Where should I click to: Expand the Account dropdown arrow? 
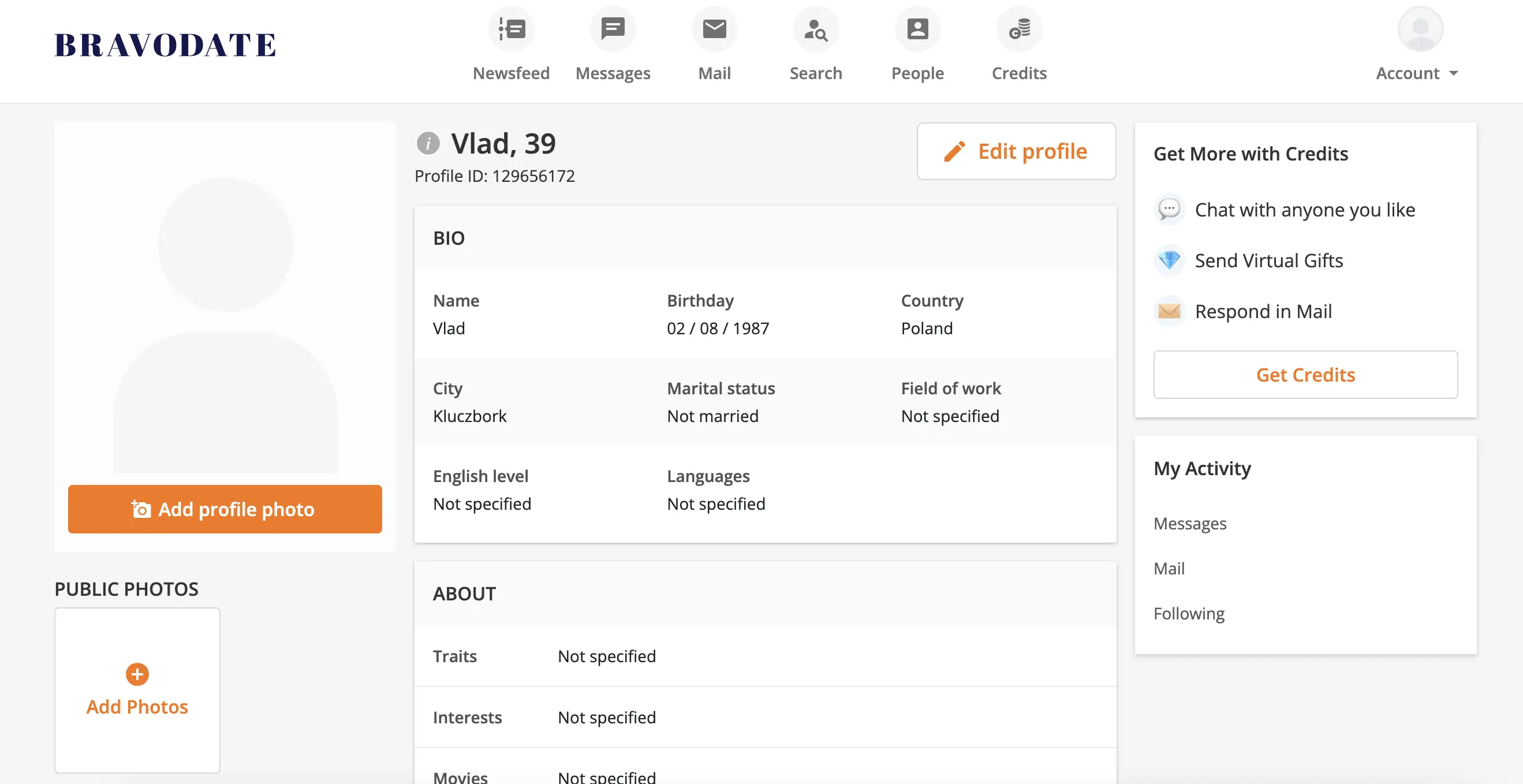coord(1454,73)
